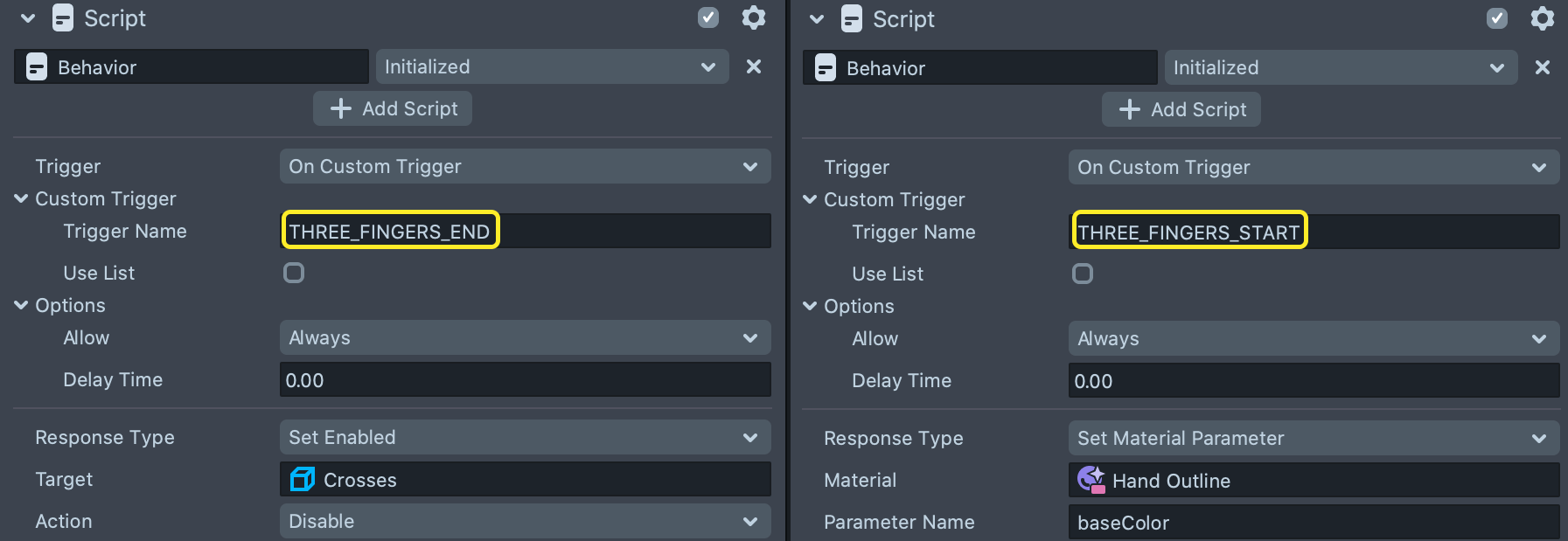Open Response Type dropdown showing Set Enabled
The width and height of the screenshot is (1568, 541).
point(525,438)
